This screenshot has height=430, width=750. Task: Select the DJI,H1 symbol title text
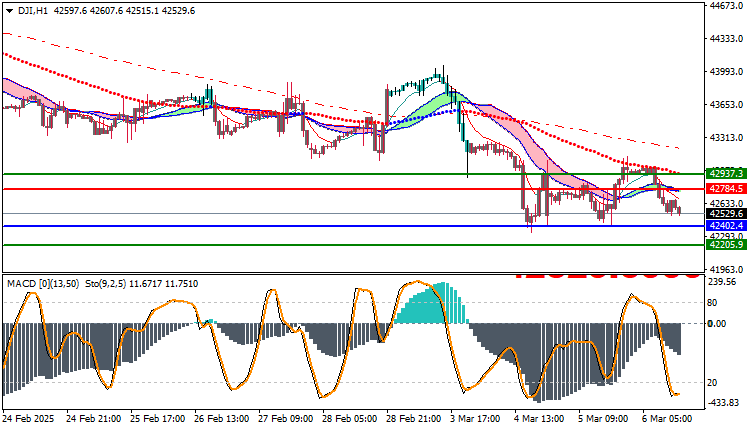pyautogui.click(x=33, y=11)
